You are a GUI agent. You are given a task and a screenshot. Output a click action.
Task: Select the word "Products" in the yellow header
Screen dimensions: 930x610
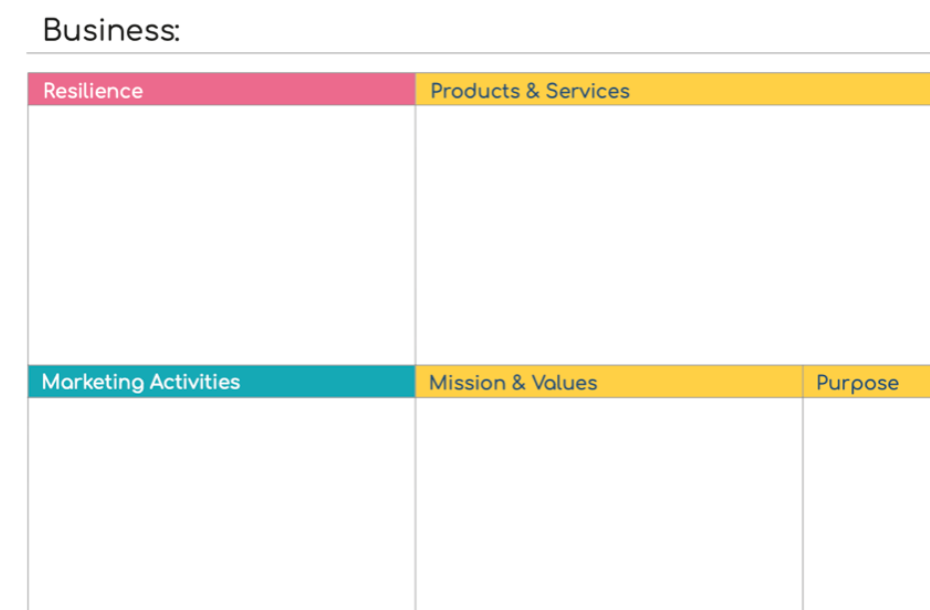(x=475, y=91)
